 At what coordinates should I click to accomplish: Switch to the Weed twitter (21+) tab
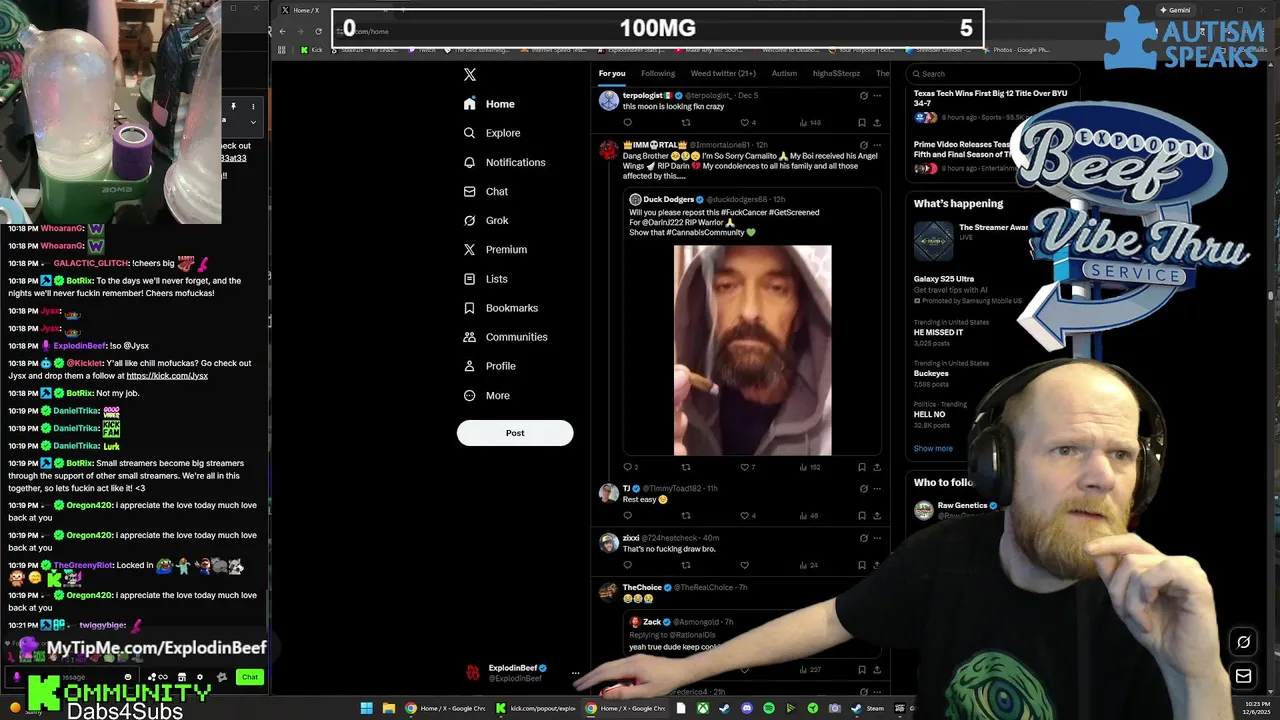click(x=723, y=73)
